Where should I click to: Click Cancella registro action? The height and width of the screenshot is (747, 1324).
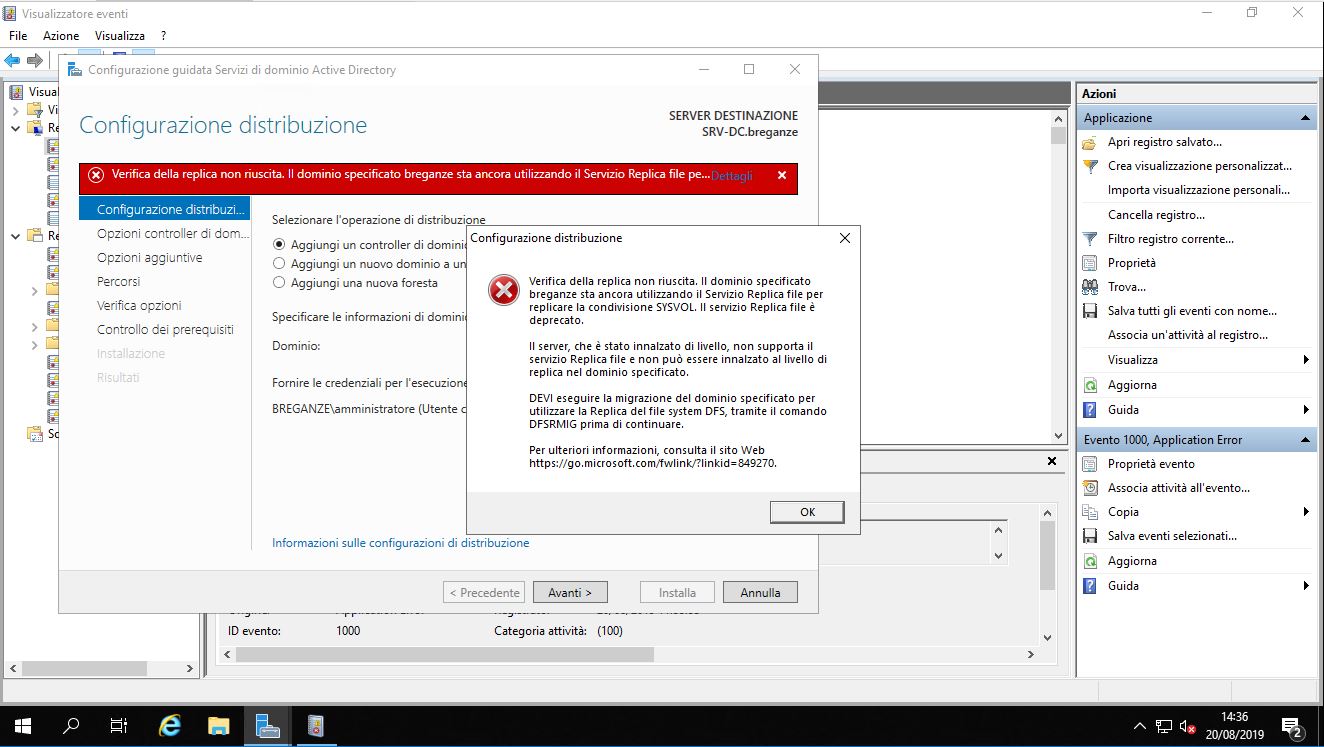(x=1156, y=215)
